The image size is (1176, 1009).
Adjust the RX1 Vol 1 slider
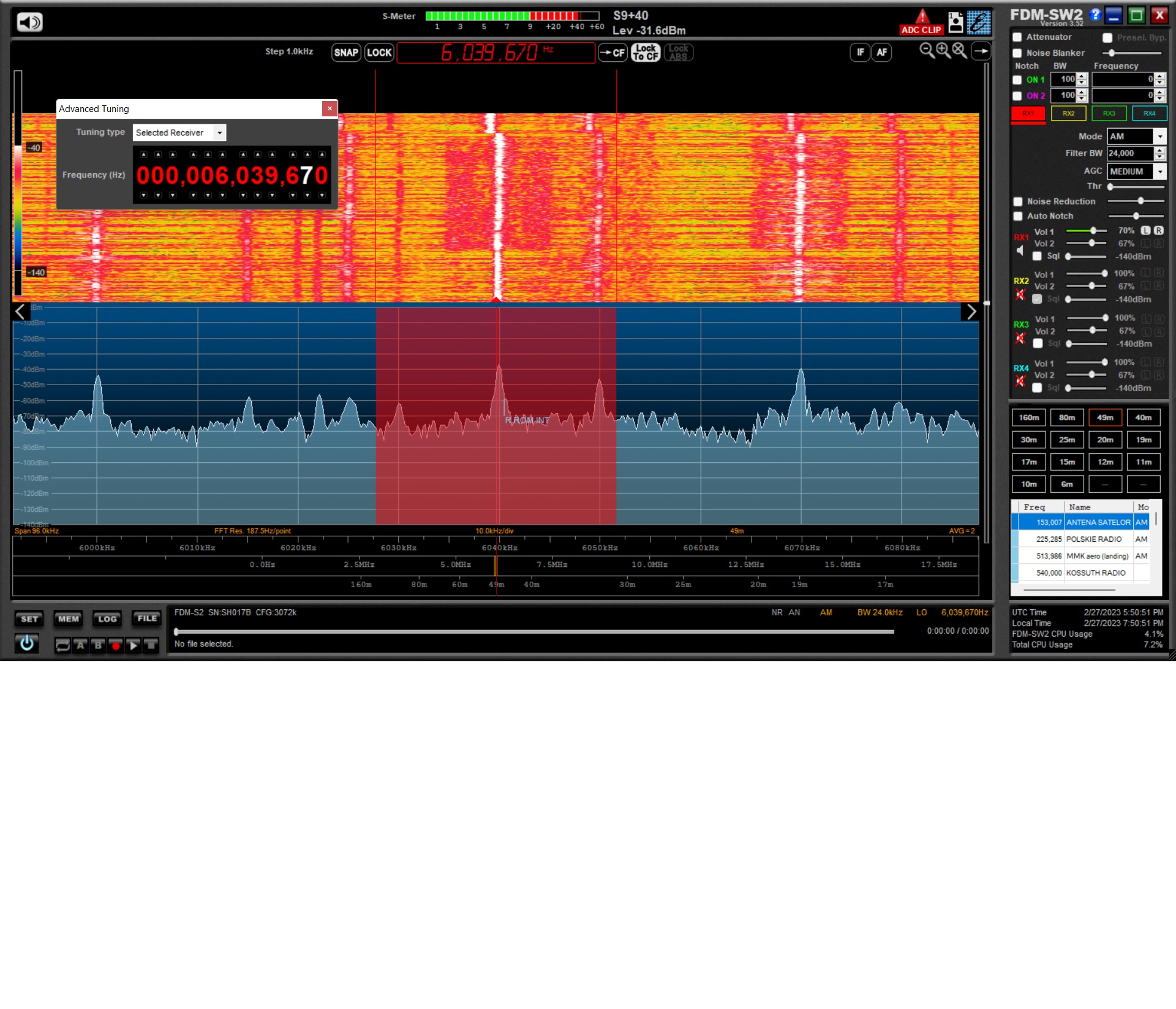(1093, 231)
